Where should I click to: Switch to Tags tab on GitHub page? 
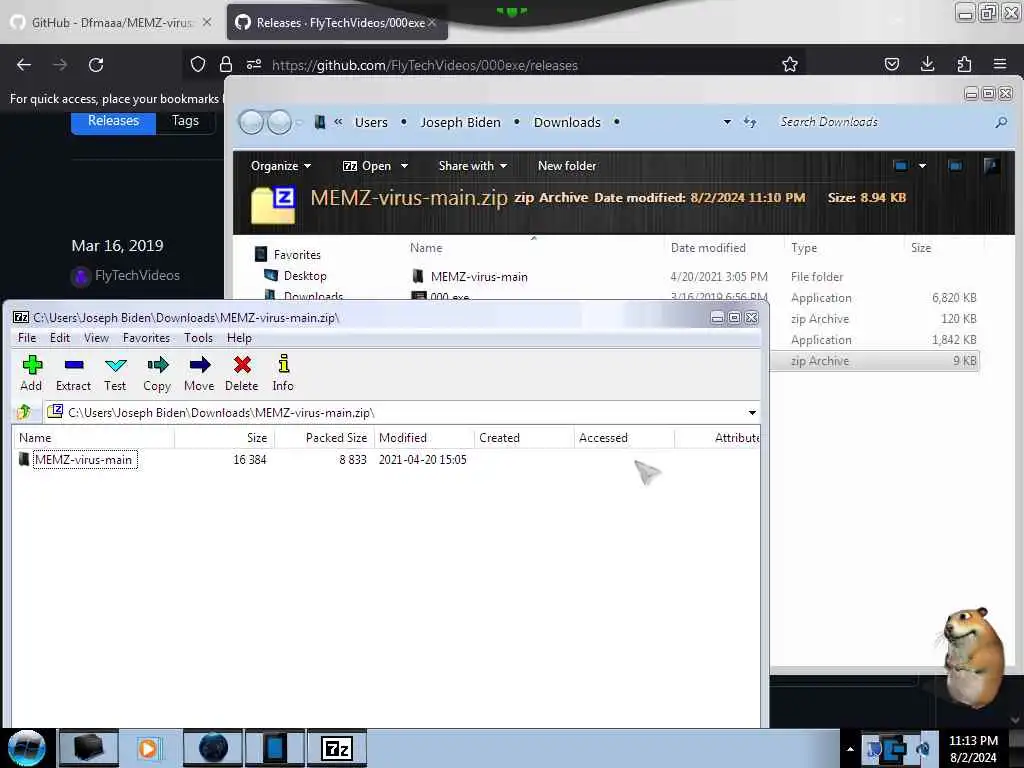pyautogui.click(x=185, y=121)
